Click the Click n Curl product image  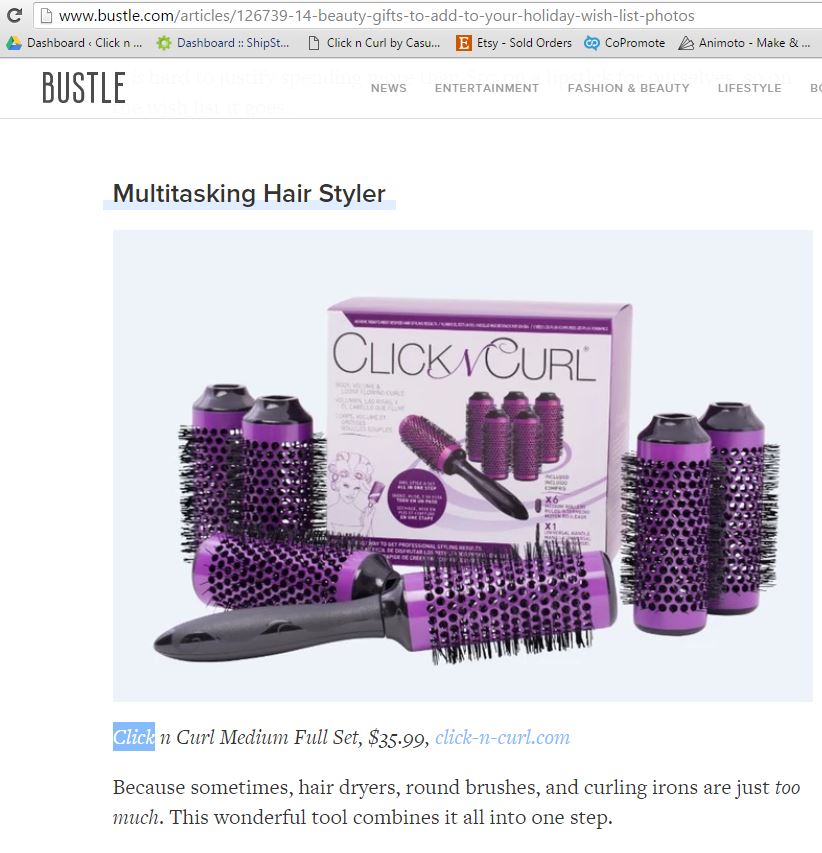[x=462, y=466]
